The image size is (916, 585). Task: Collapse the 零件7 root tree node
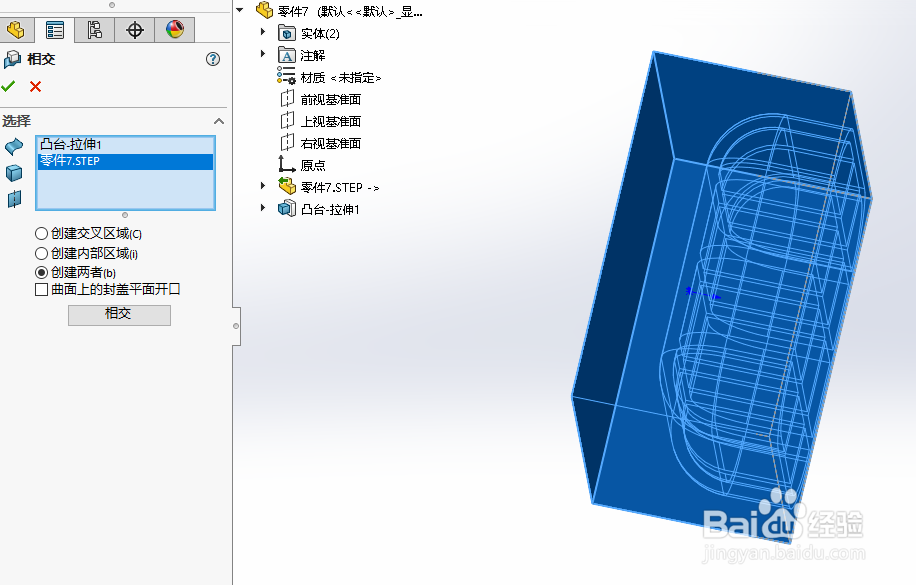(238, 10)
